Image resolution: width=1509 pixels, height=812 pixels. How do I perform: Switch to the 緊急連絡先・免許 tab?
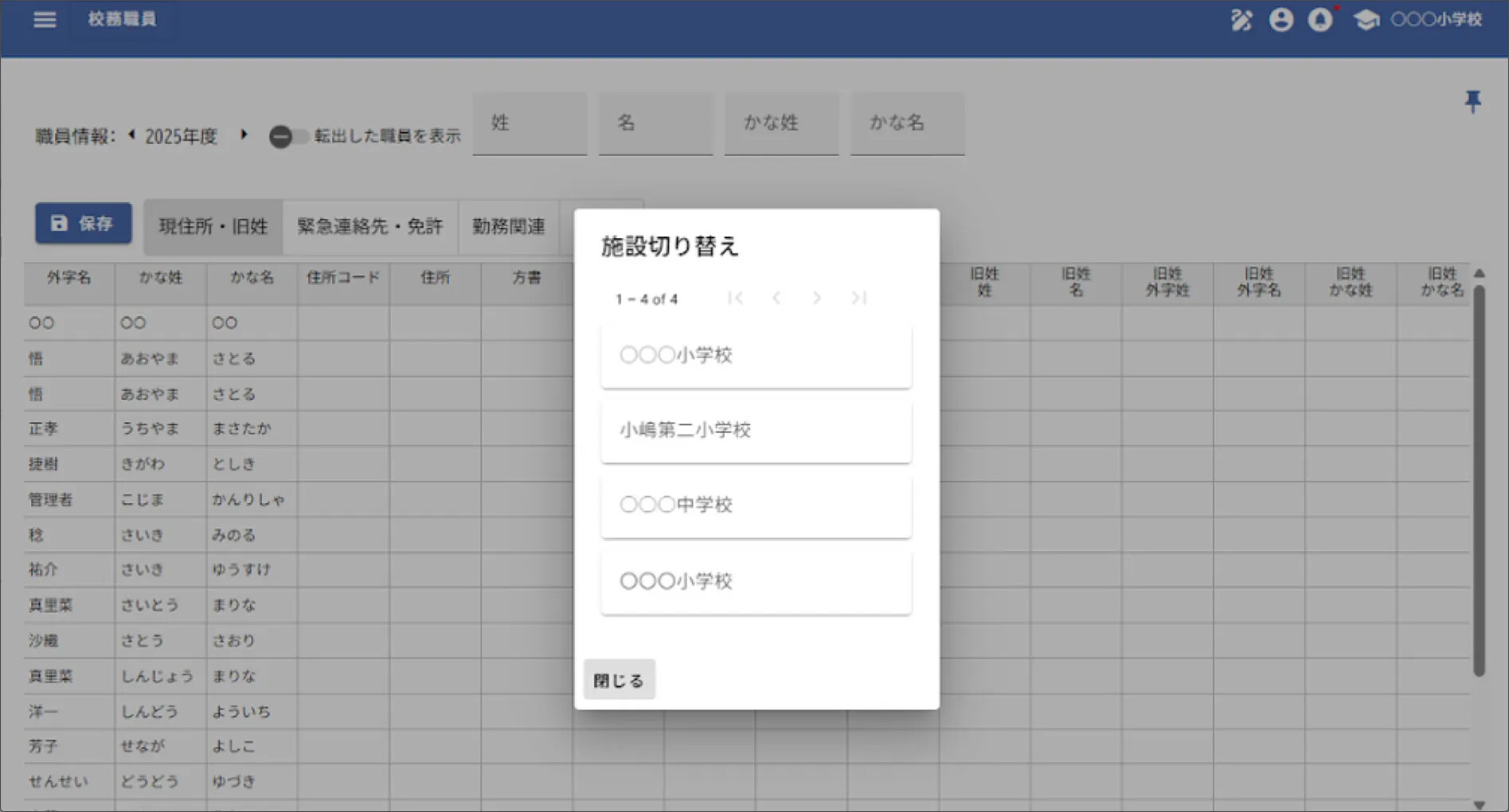coord(369,226)
